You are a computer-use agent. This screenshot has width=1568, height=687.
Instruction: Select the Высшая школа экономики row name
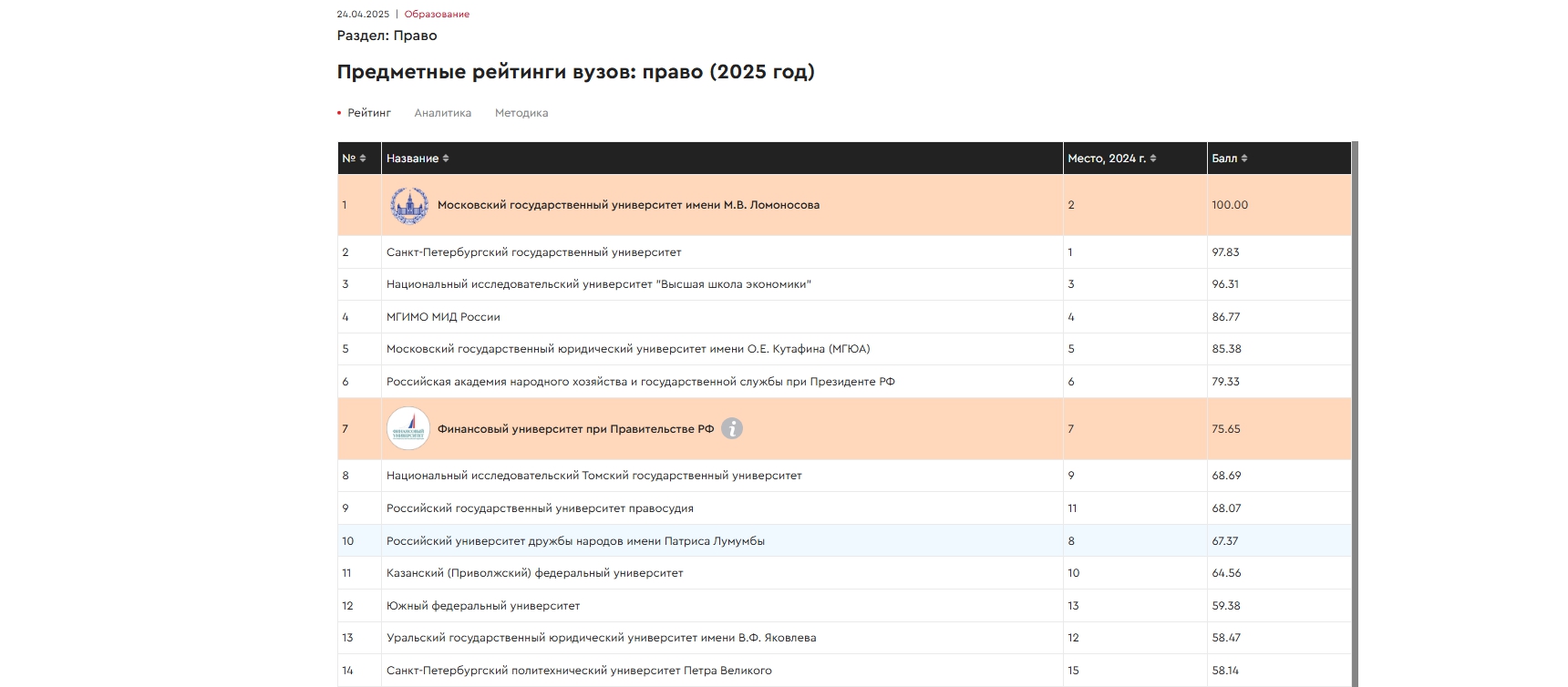(599, 284)
